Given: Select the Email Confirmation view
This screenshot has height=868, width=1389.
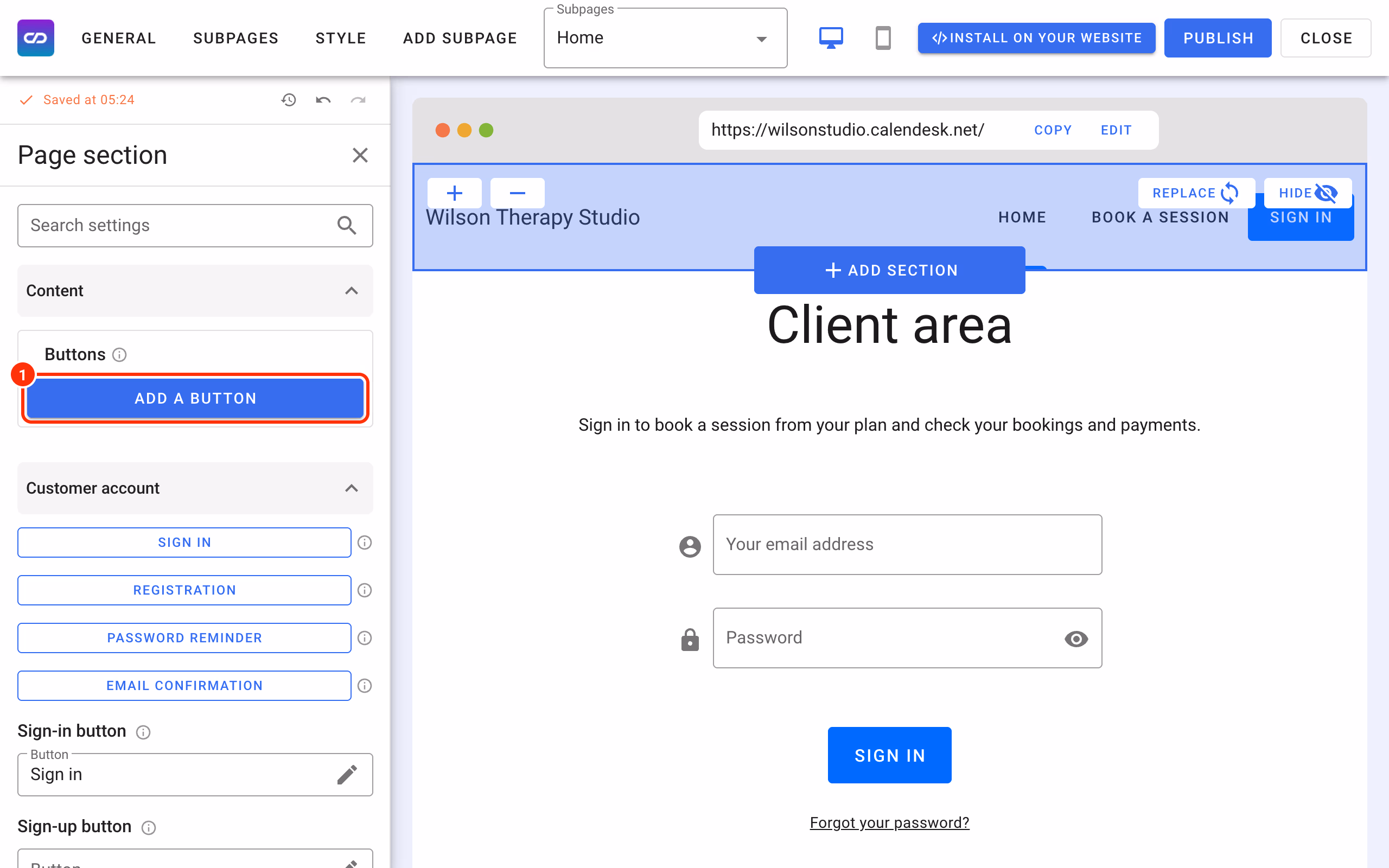Looking at the screenshot, I should point(184,685).
